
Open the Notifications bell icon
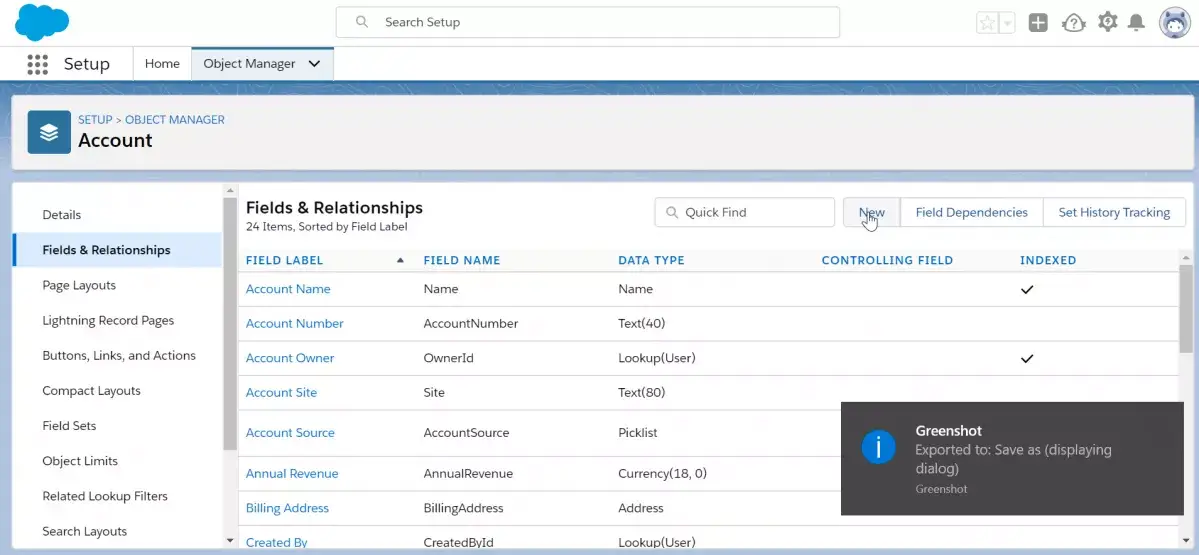[x=1137, y=23]
